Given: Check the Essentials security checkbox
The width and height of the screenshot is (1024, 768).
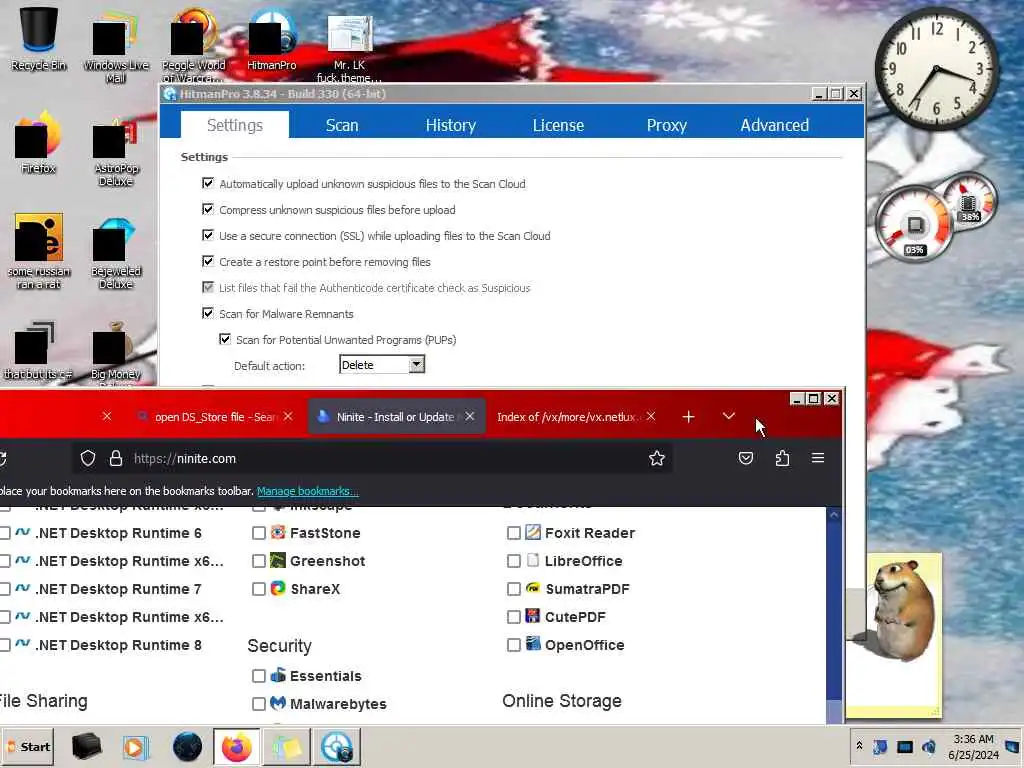Looking at the screenshot, I should click(259, 677).
